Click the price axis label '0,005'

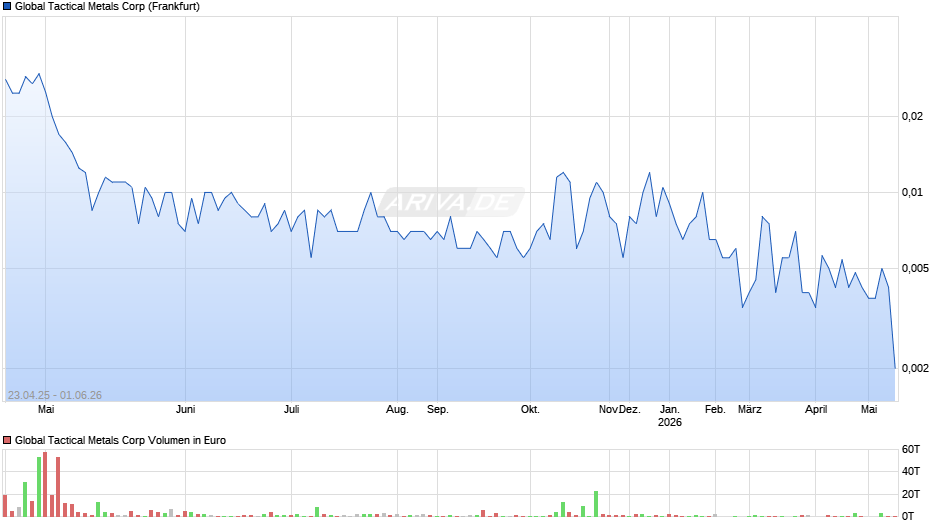[915, 268]
